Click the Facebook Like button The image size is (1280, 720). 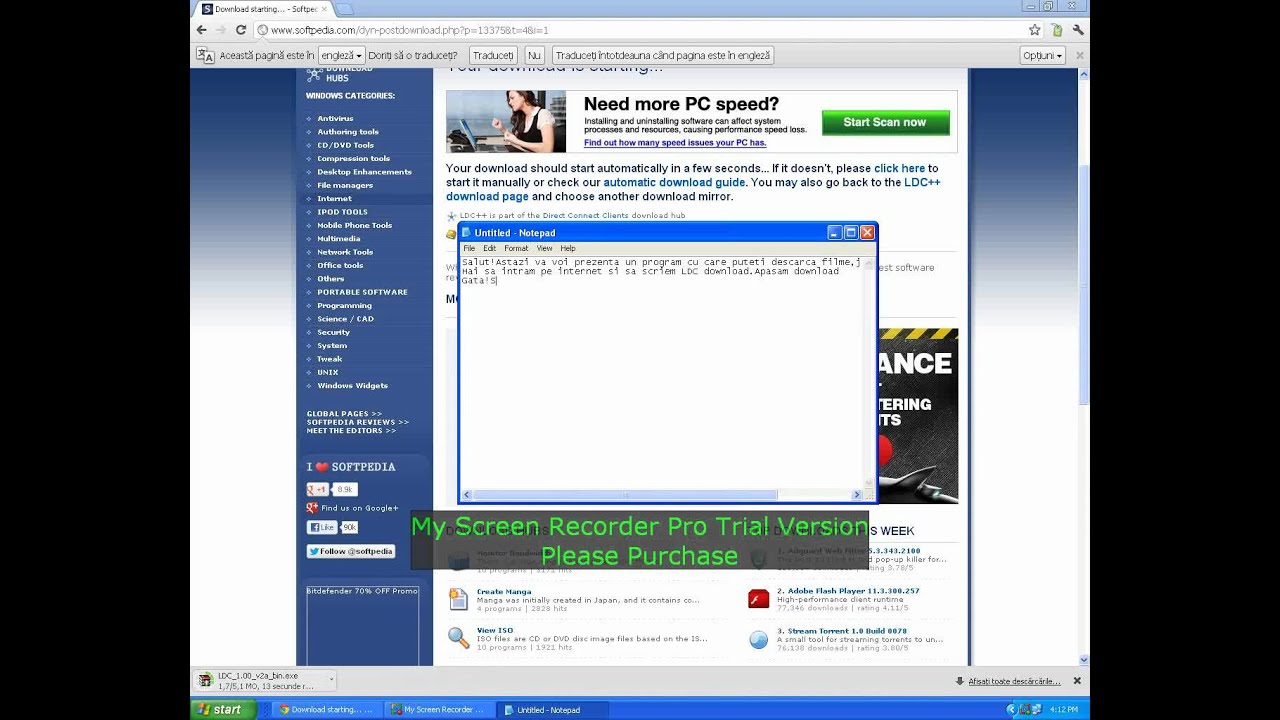pyautogui.click(x=322, y=527)
